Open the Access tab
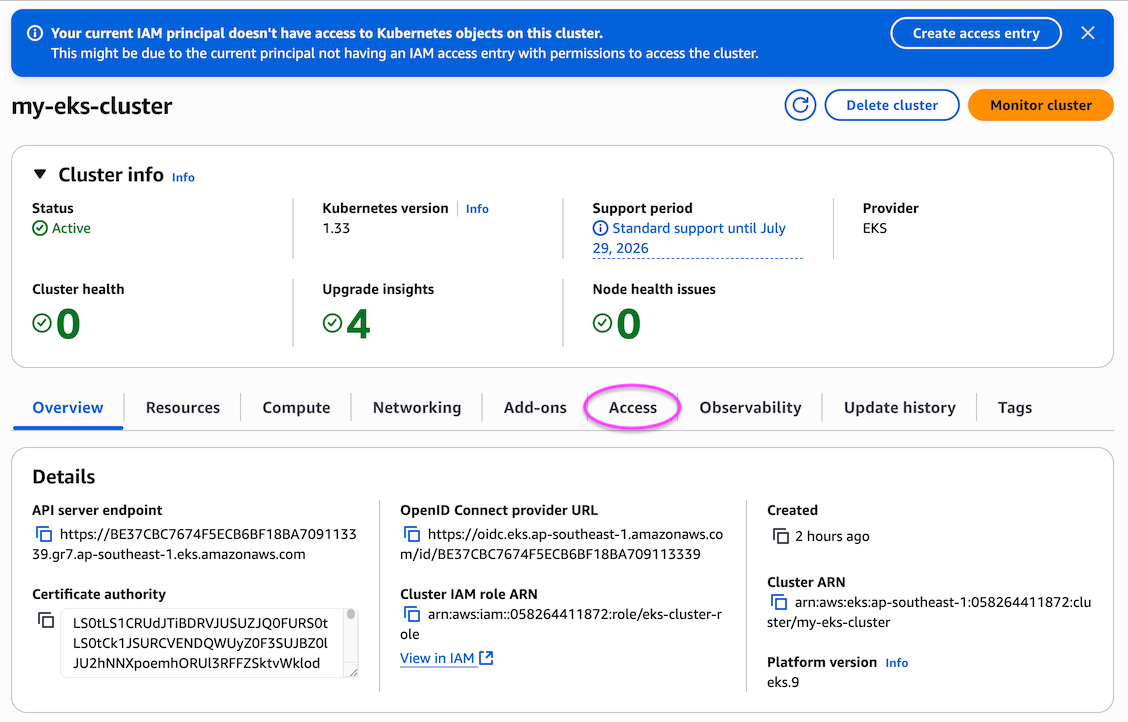The height and width of the screenshot is (722, 1128). pyautogui.click(x=632, y=408)
